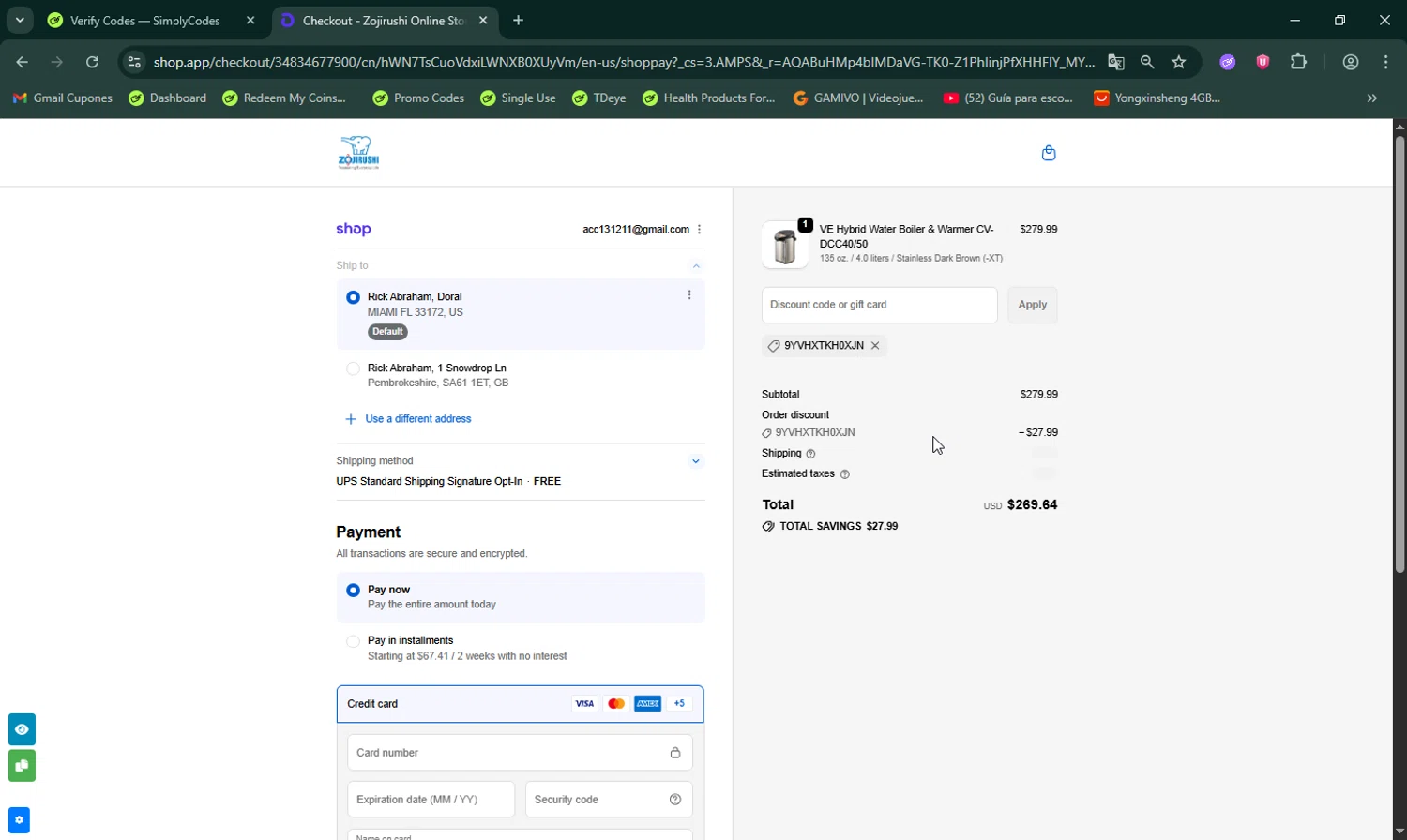The image size is (1407, 840).
Task: Reload the page with the browser refresh button
Action: point(92,62)
